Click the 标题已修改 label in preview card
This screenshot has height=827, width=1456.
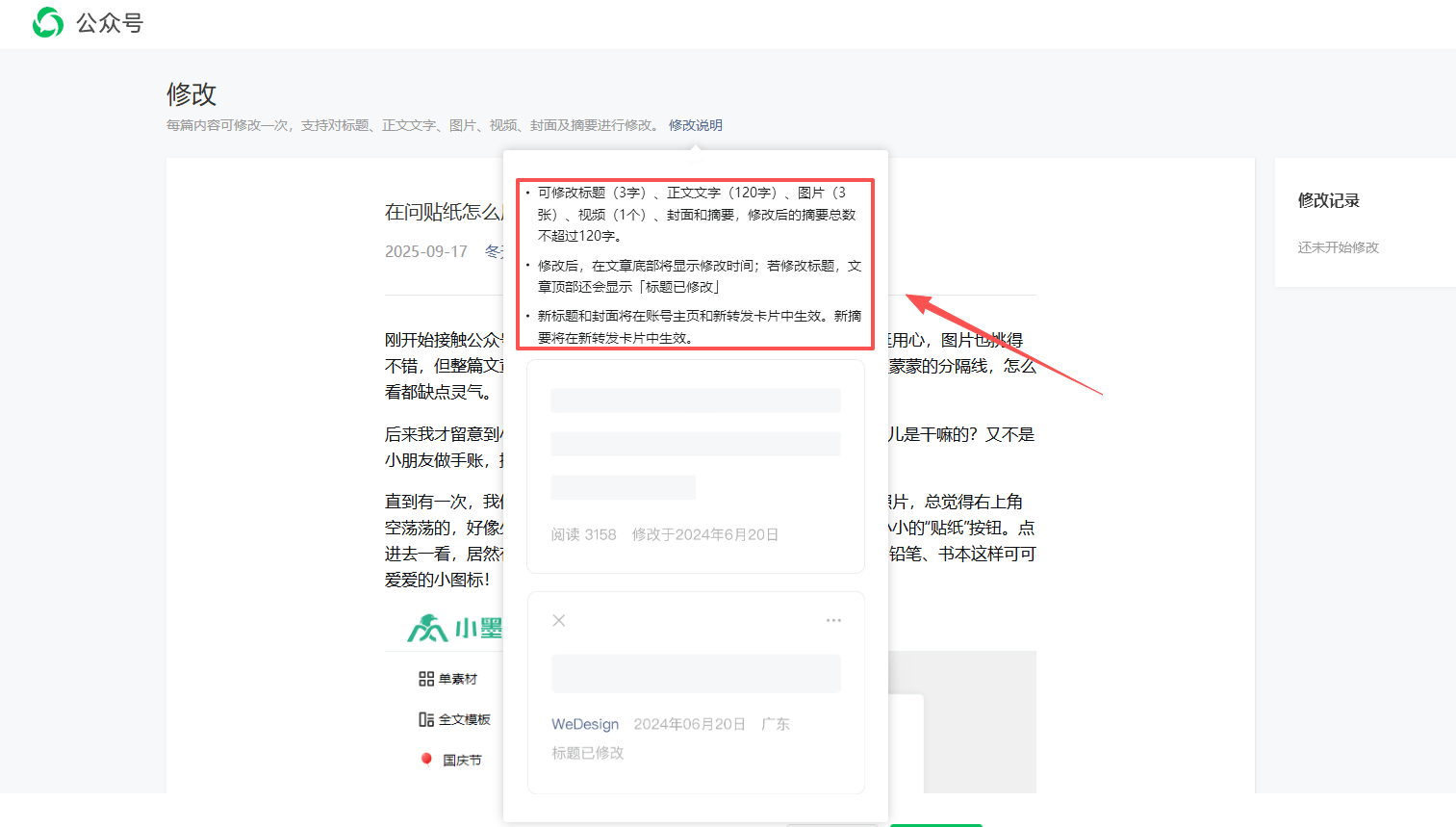tap(587, 753)
